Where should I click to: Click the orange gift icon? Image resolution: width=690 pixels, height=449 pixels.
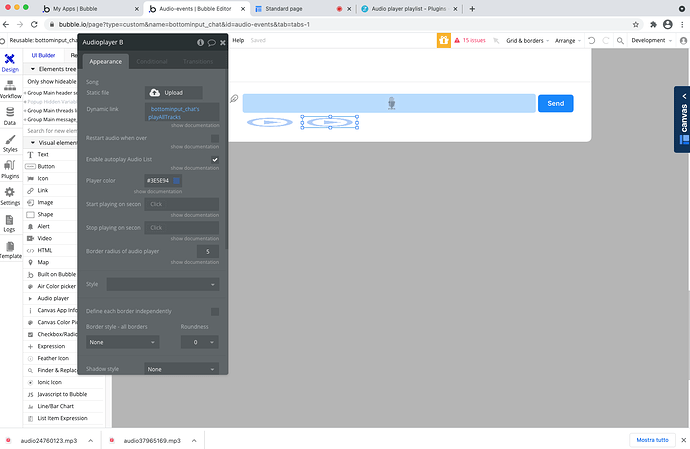[x=443, y=40]
